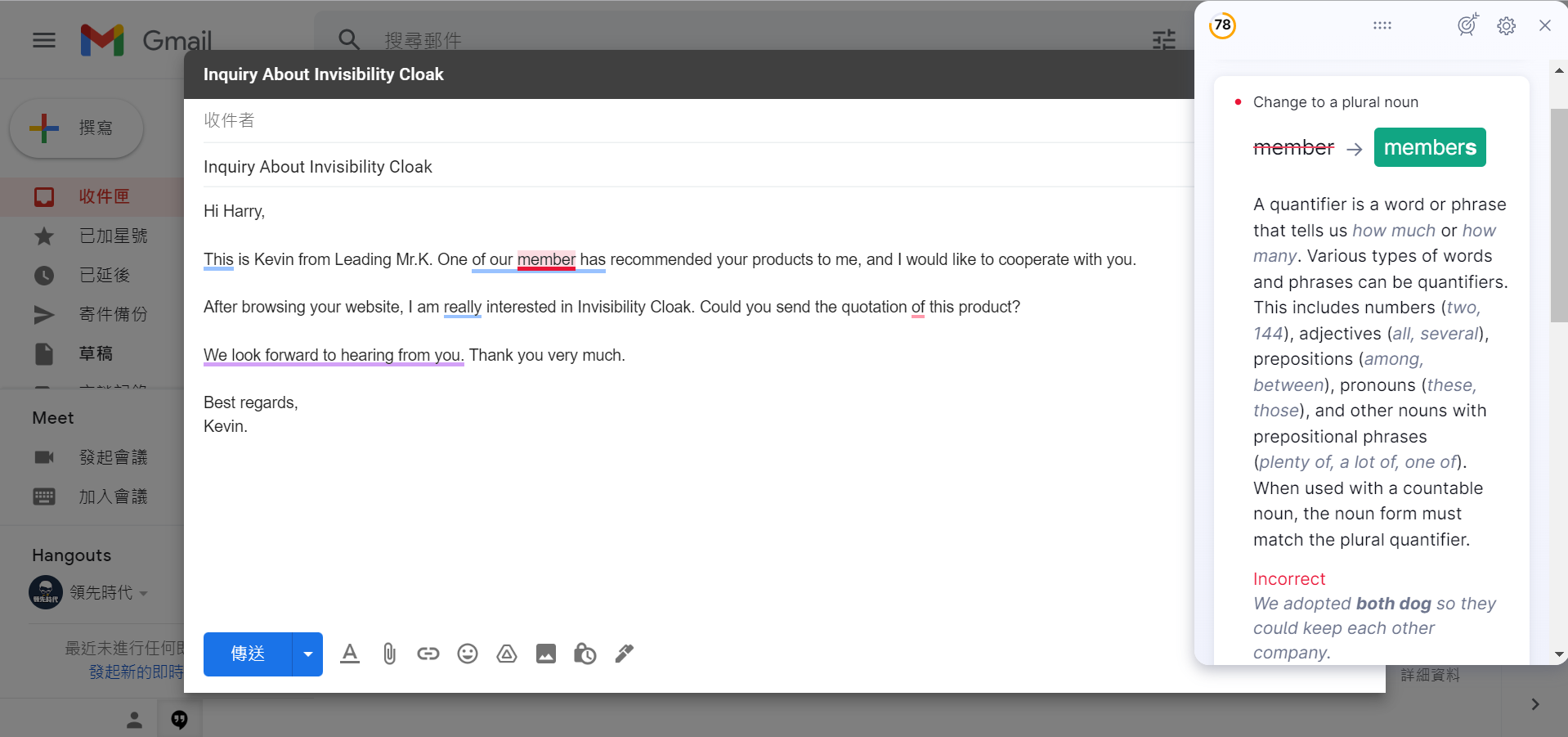Expand the send options dropdown arrow
1568x737 pixels.
click(308, 654)
